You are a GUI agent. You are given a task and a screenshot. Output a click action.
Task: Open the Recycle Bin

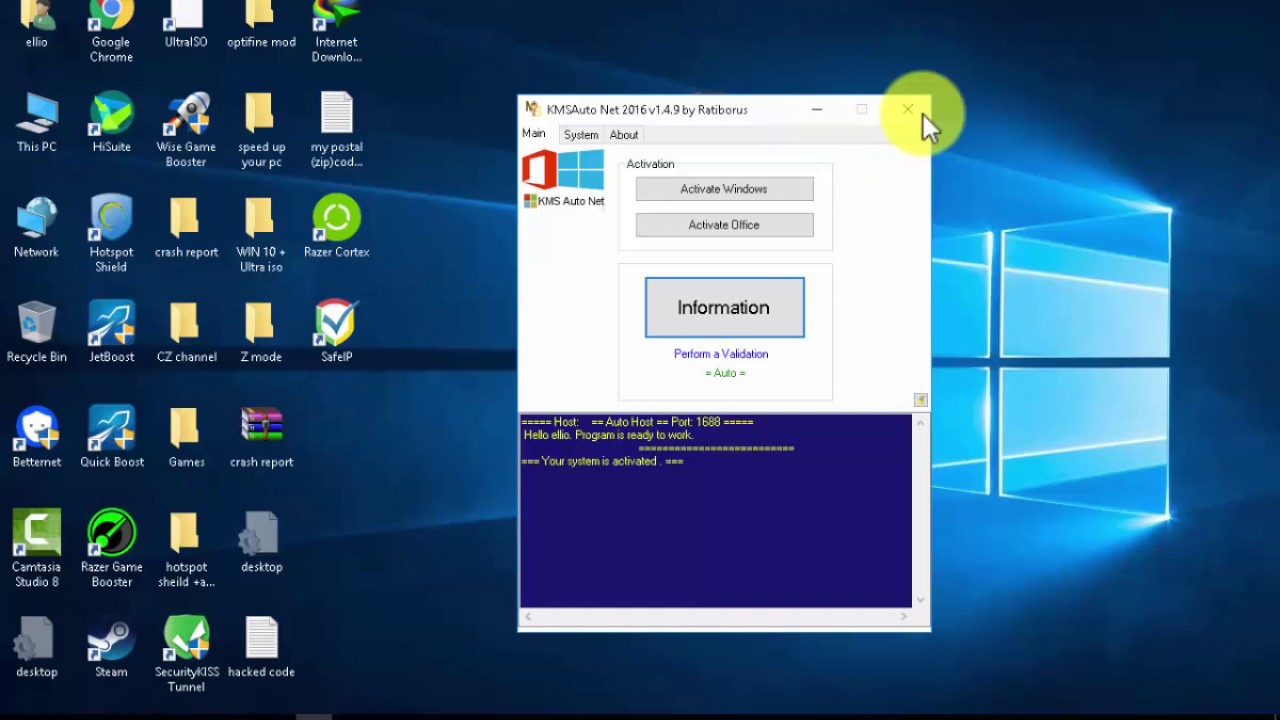(37, 332)
